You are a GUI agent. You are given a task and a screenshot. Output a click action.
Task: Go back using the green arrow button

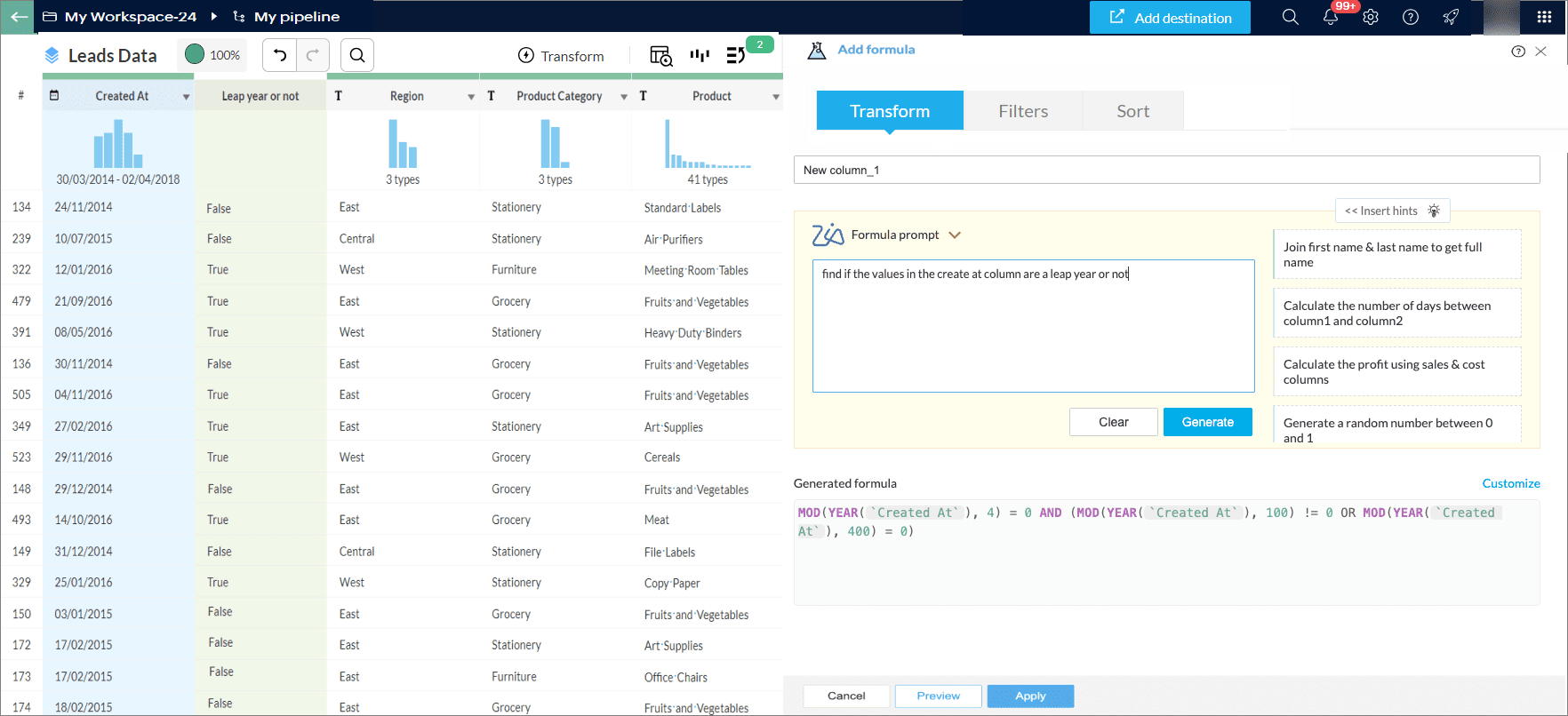tap(18, 17)
